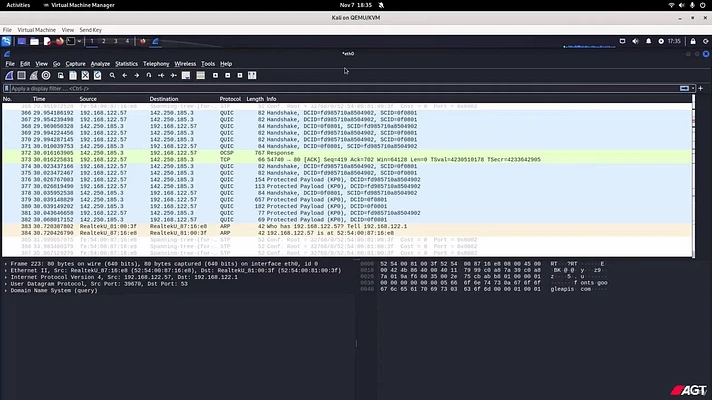Toggle packet list colorization
The image size is (712, 400).
[x=200, y=75]
